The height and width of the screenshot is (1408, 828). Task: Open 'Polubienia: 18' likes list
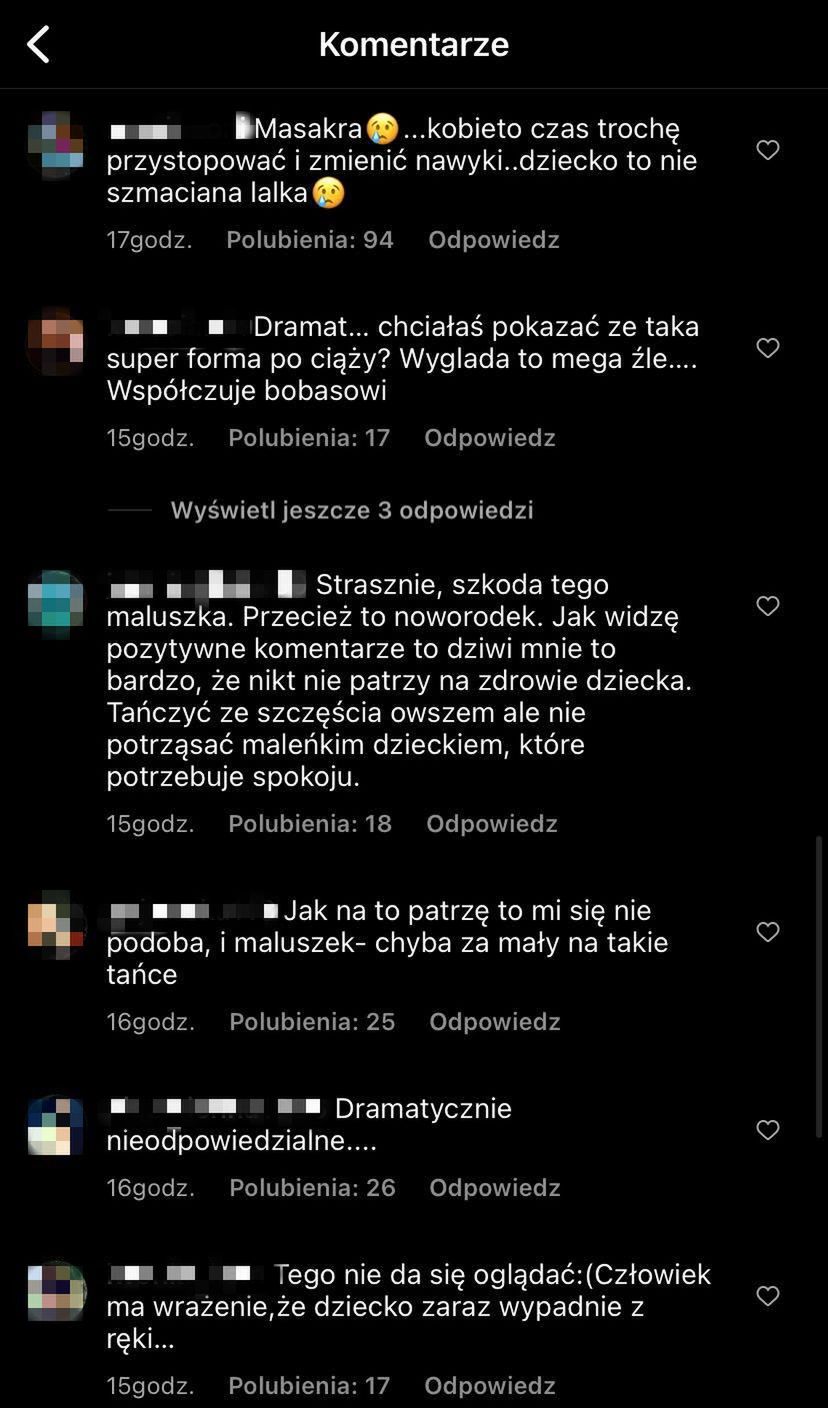(x=310, y=824)
